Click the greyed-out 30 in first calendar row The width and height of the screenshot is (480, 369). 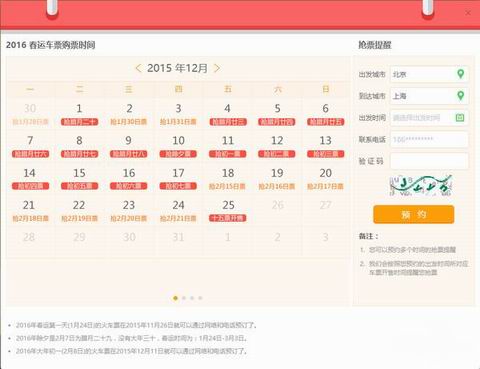point(30,108)
